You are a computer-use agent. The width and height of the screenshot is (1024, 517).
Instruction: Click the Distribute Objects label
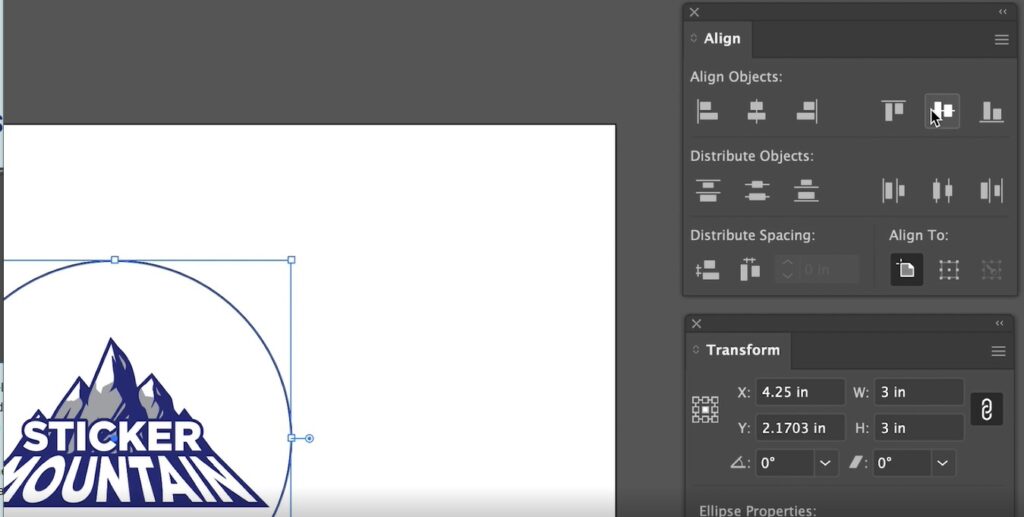(x=752, y=156)
